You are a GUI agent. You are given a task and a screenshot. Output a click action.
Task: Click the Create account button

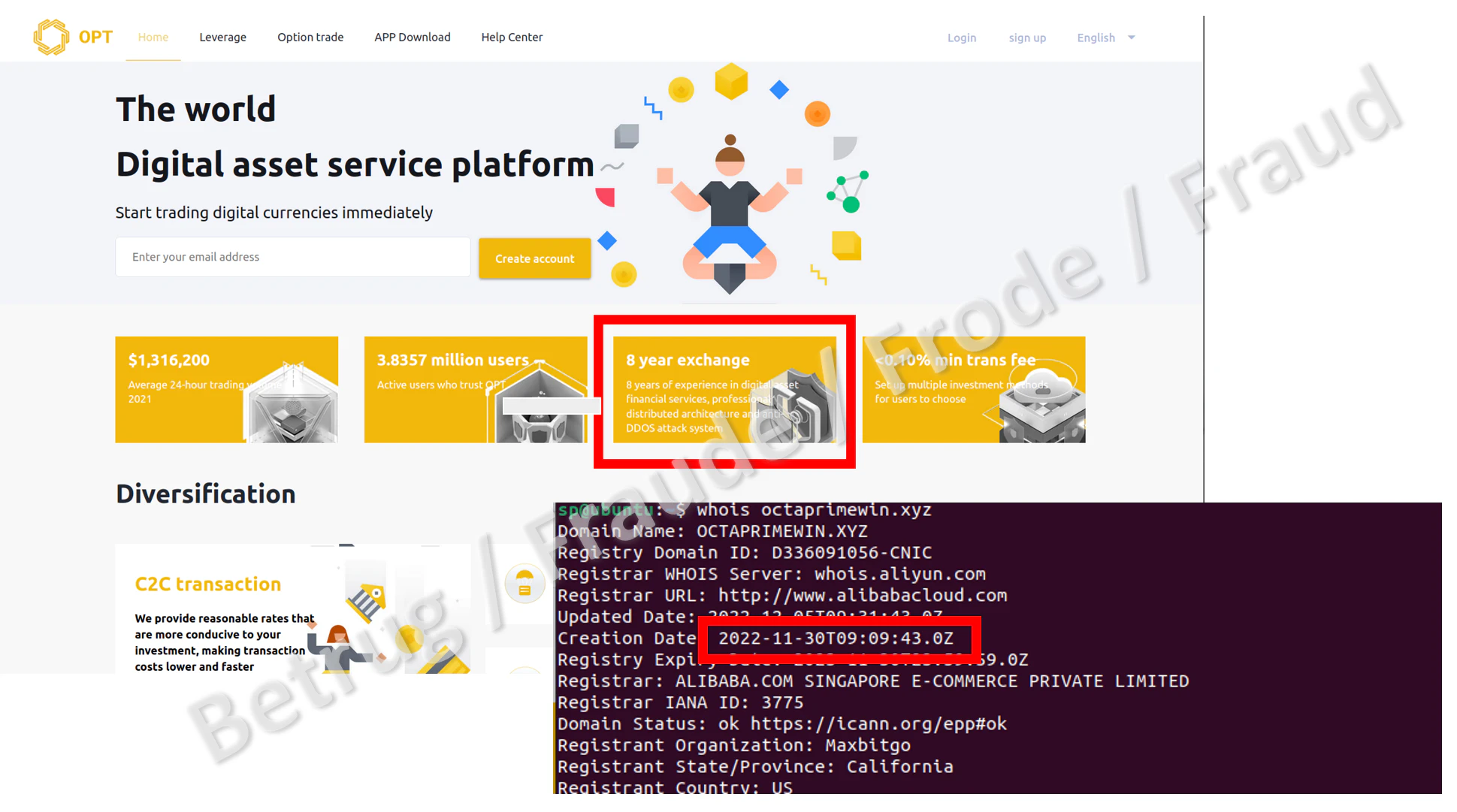(535, 258)
